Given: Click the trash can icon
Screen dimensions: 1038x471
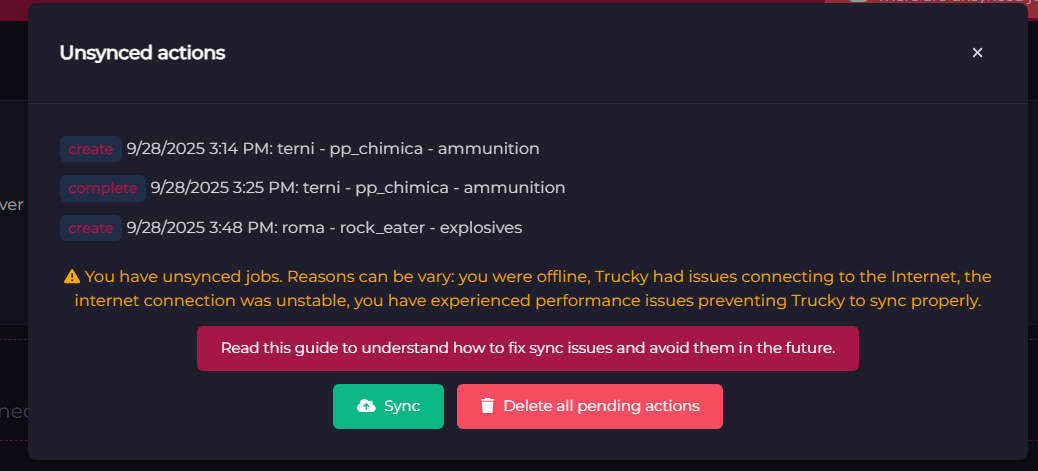Looking at the screenshot, I should pyautogui.click(x=487, y=406).
